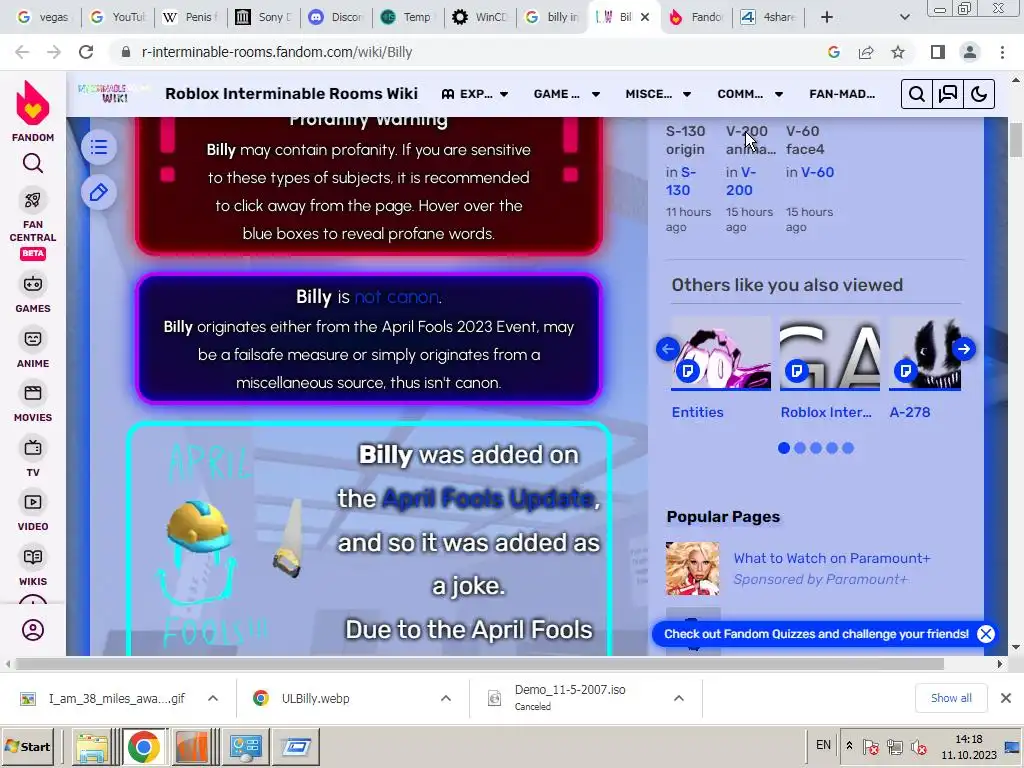
Task: Open a new browser tab
Action: click(827, 17)
